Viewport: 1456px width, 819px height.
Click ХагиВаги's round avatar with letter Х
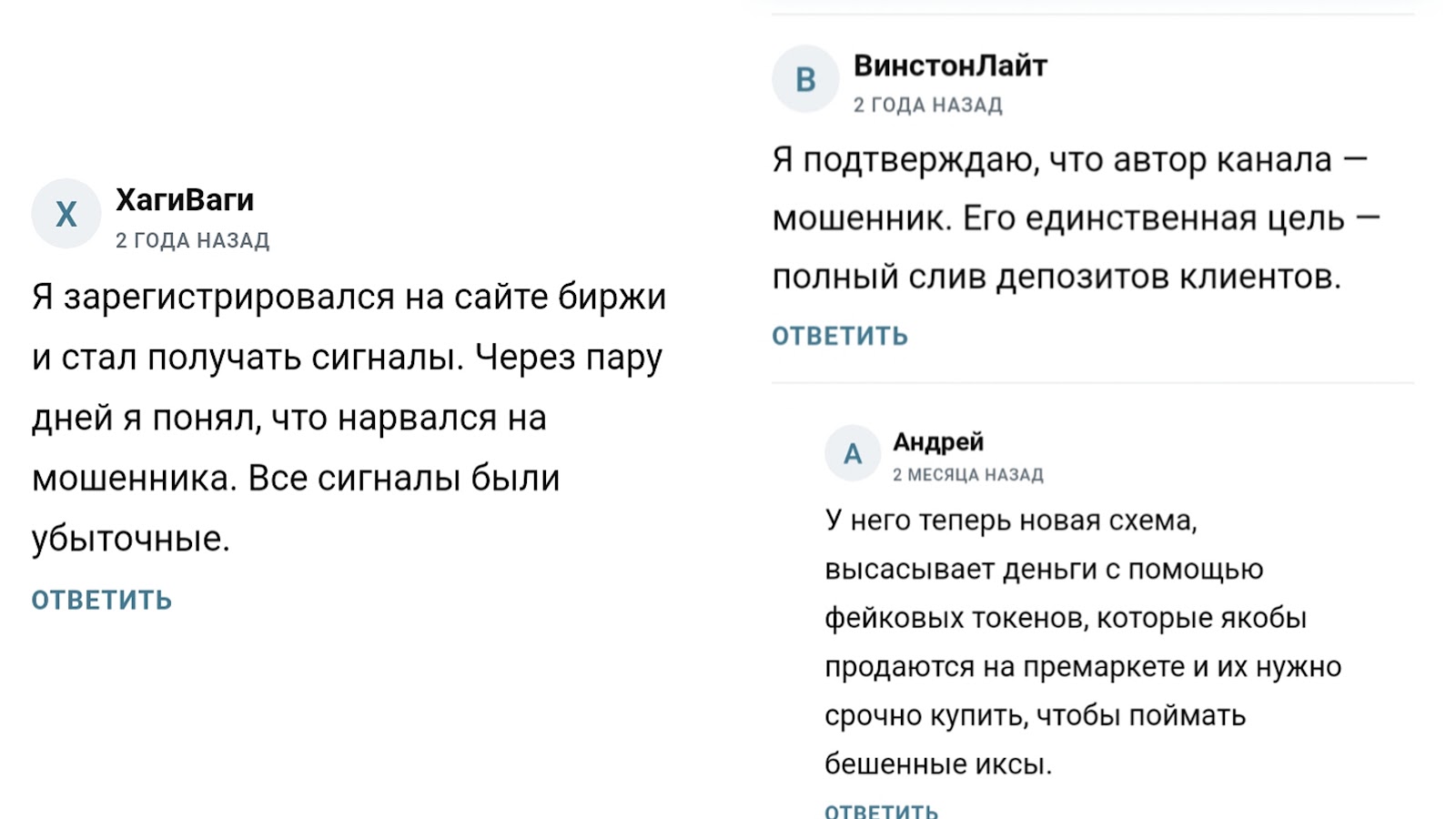tap(66, 214)
